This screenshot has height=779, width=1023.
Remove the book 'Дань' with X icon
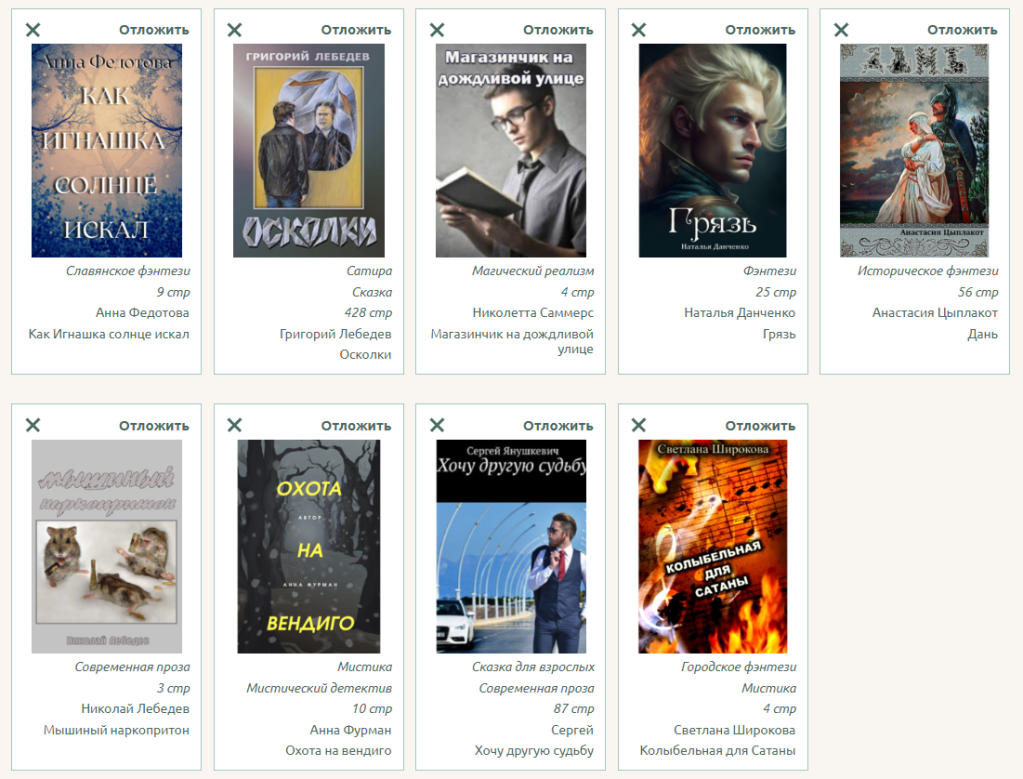point(841,30)
